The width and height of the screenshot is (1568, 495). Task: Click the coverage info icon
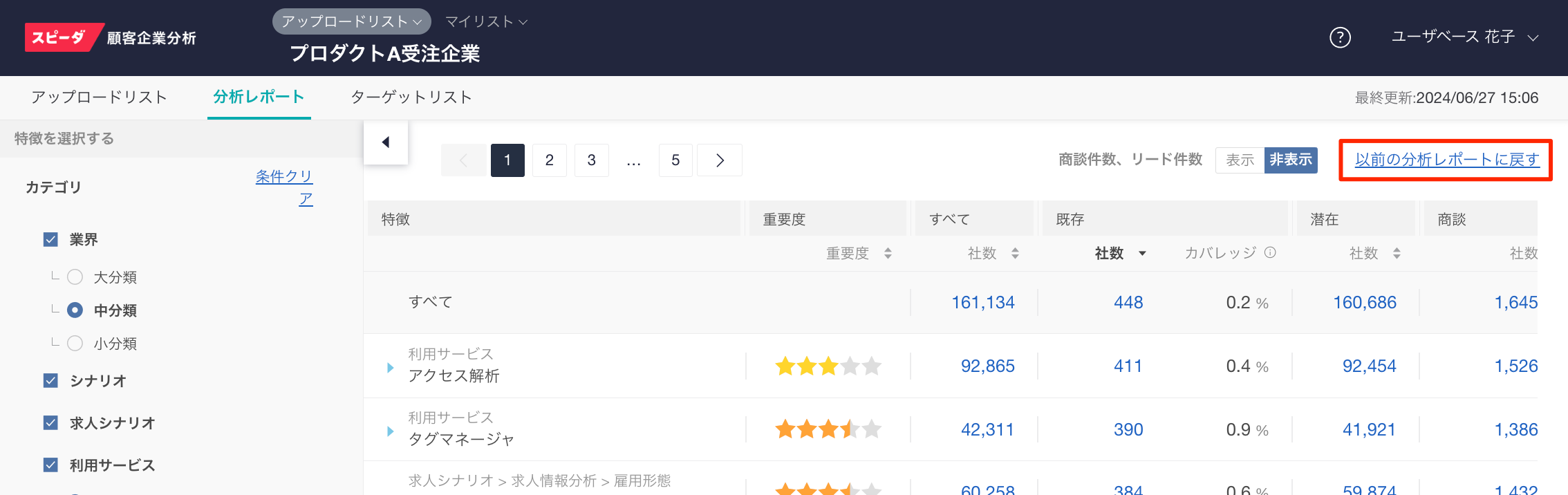click(x=1270, y=252)
